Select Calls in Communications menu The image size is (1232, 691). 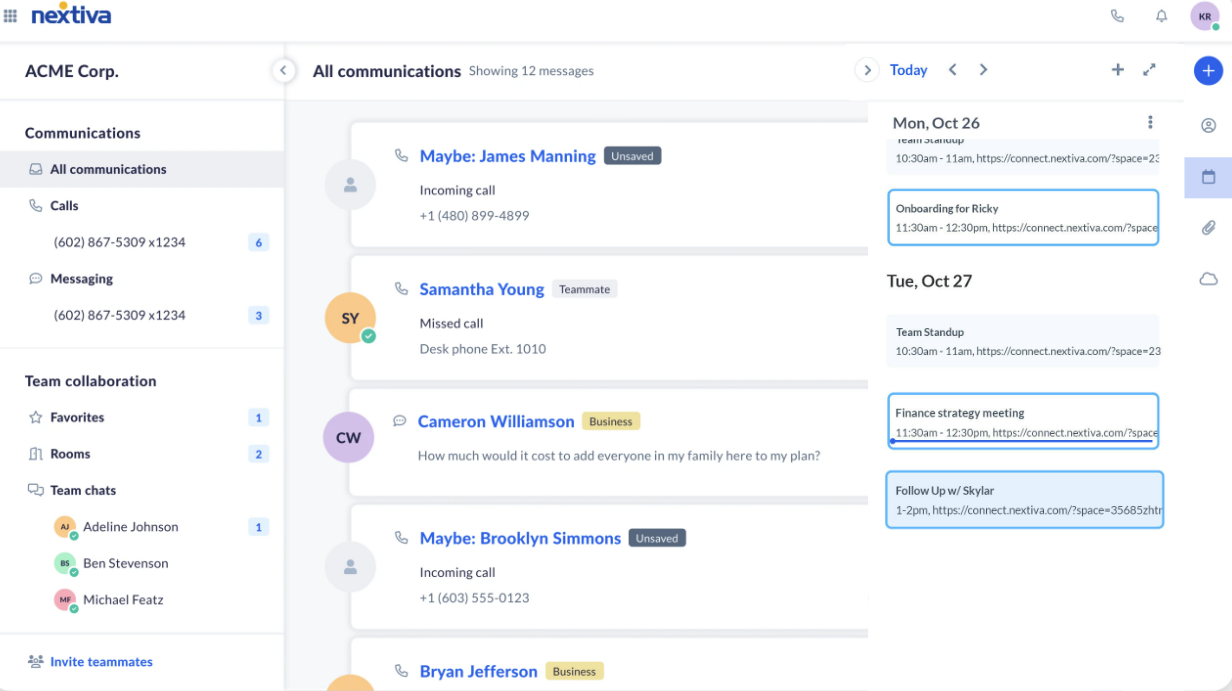[x=64, y=206]
